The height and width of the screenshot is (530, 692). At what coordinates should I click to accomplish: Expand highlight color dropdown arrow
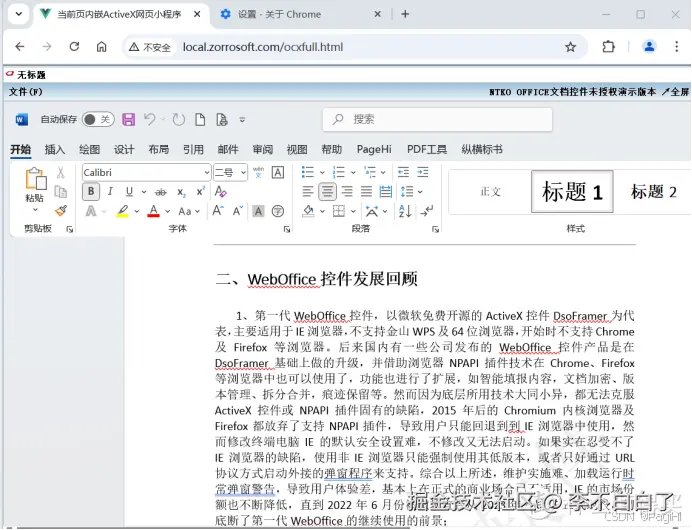coord(137,211)
